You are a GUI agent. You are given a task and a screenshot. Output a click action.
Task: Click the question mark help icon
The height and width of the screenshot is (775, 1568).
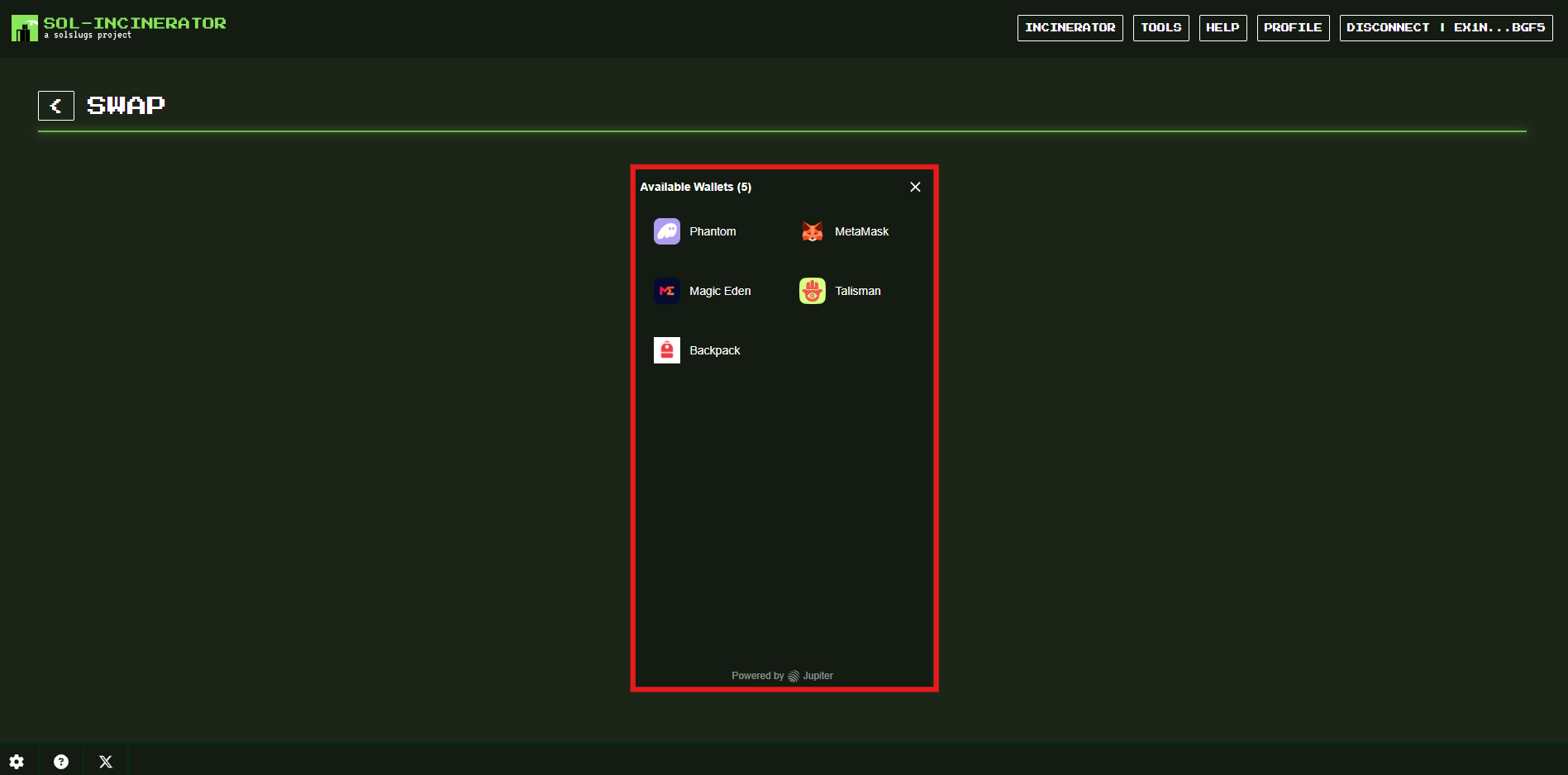coord(61,762)
